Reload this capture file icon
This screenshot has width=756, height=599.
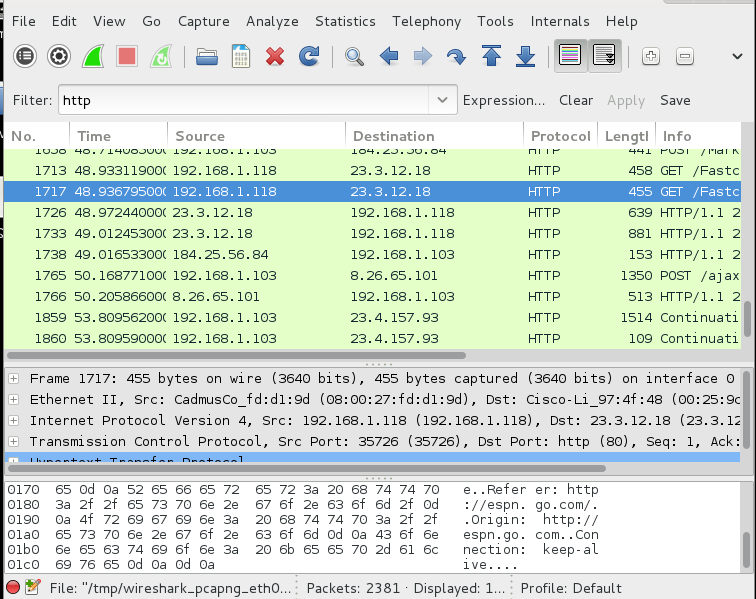pyautogui.click(x=309, y=56)
